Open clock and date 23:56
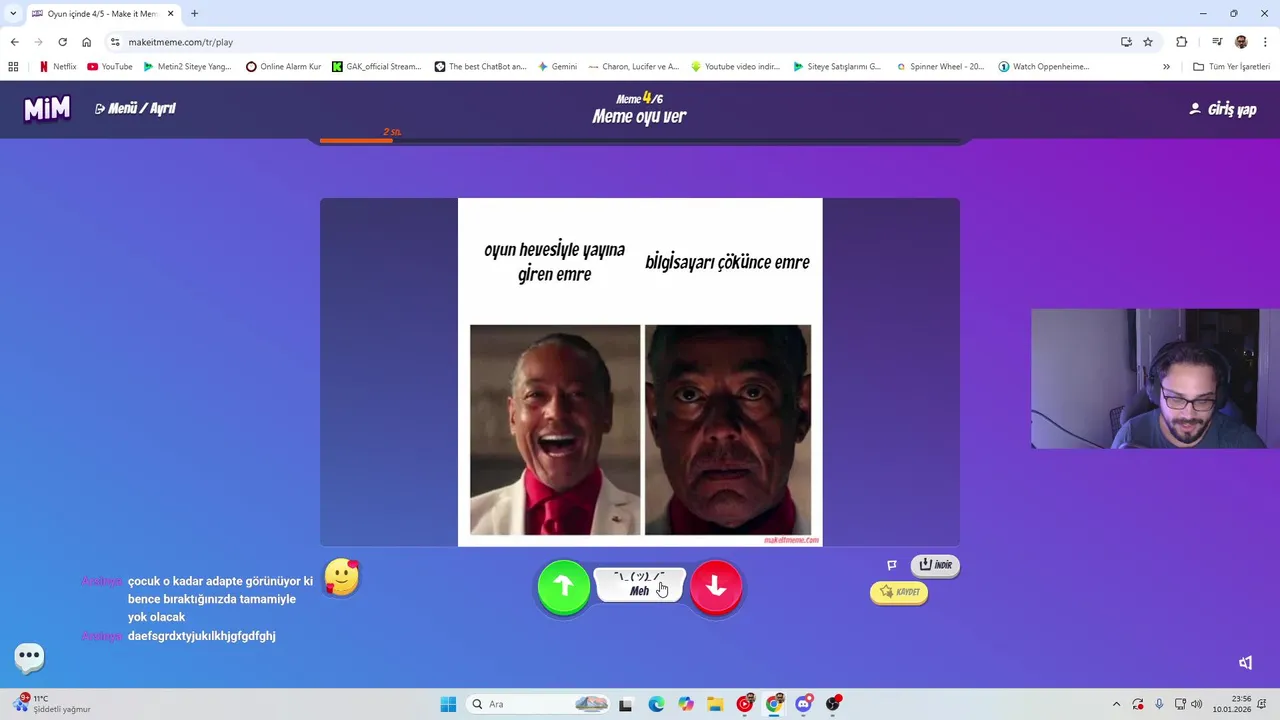 coord(1232,704)
